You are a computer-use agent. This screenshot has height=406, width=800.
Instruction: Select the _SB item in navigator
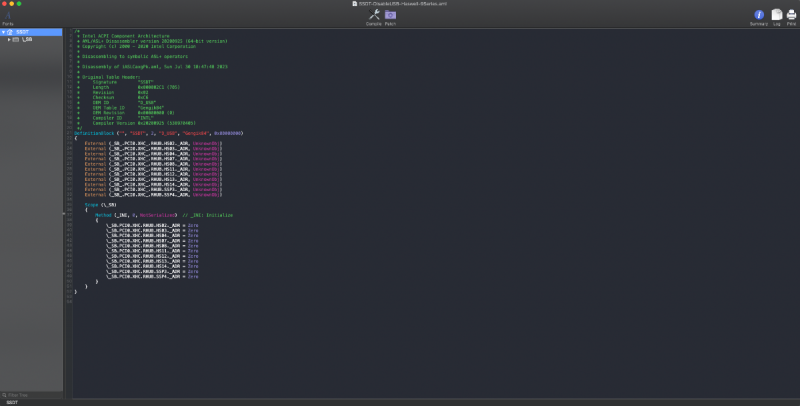click(28, 39)
